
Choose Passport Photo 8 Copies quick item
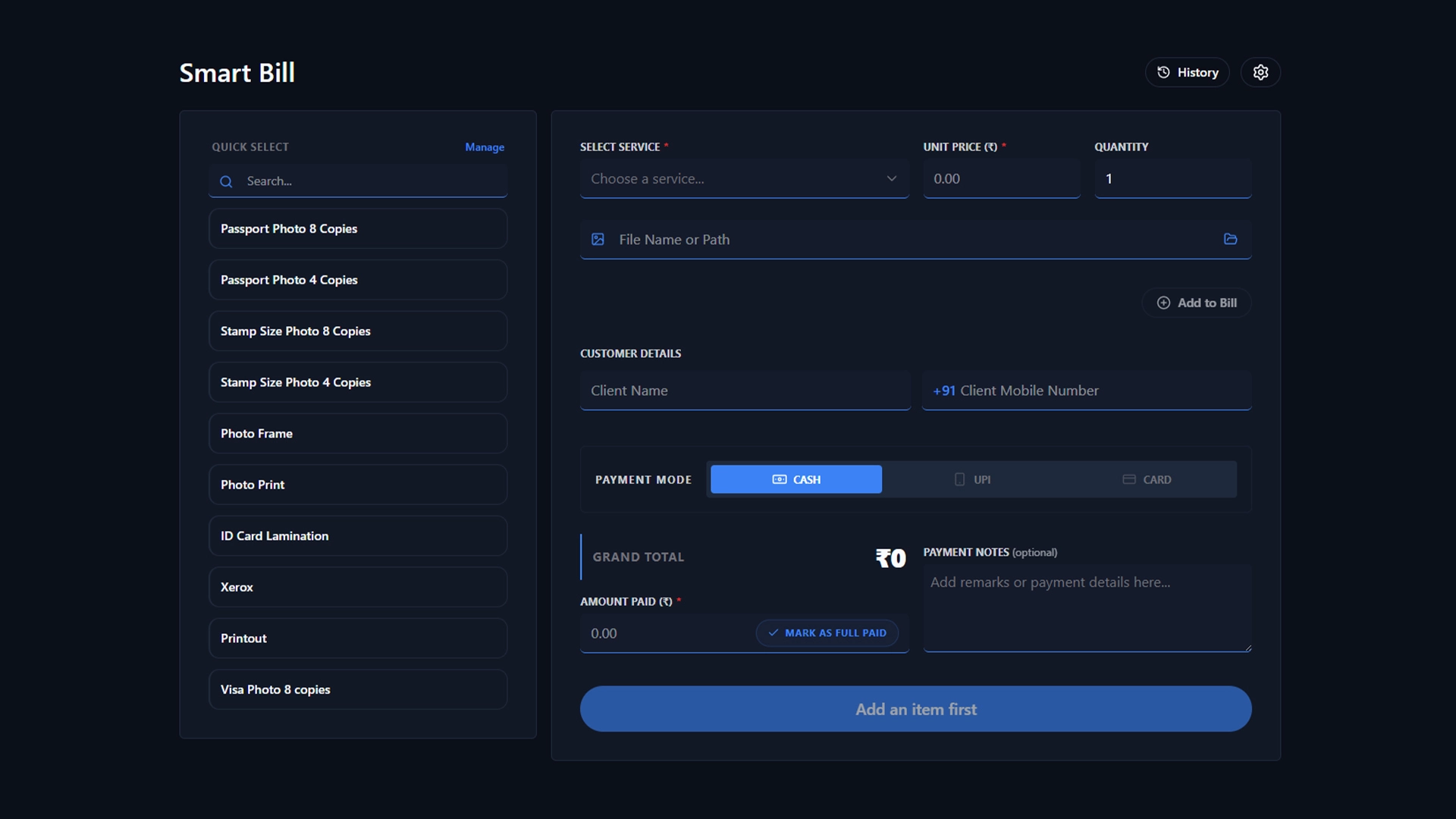[357, 228]
